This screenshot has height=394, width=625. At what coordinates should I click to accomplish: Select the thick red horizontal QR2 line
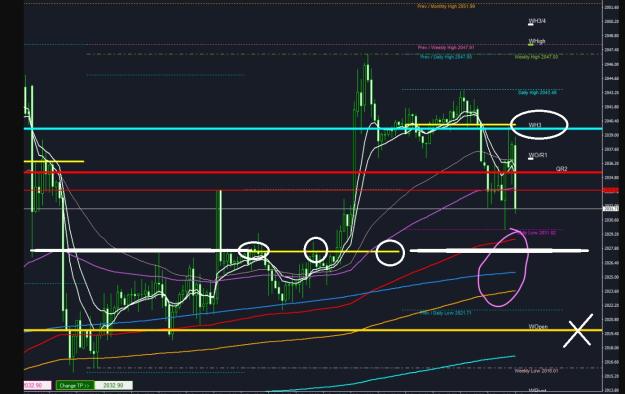[x=313, y=173]
